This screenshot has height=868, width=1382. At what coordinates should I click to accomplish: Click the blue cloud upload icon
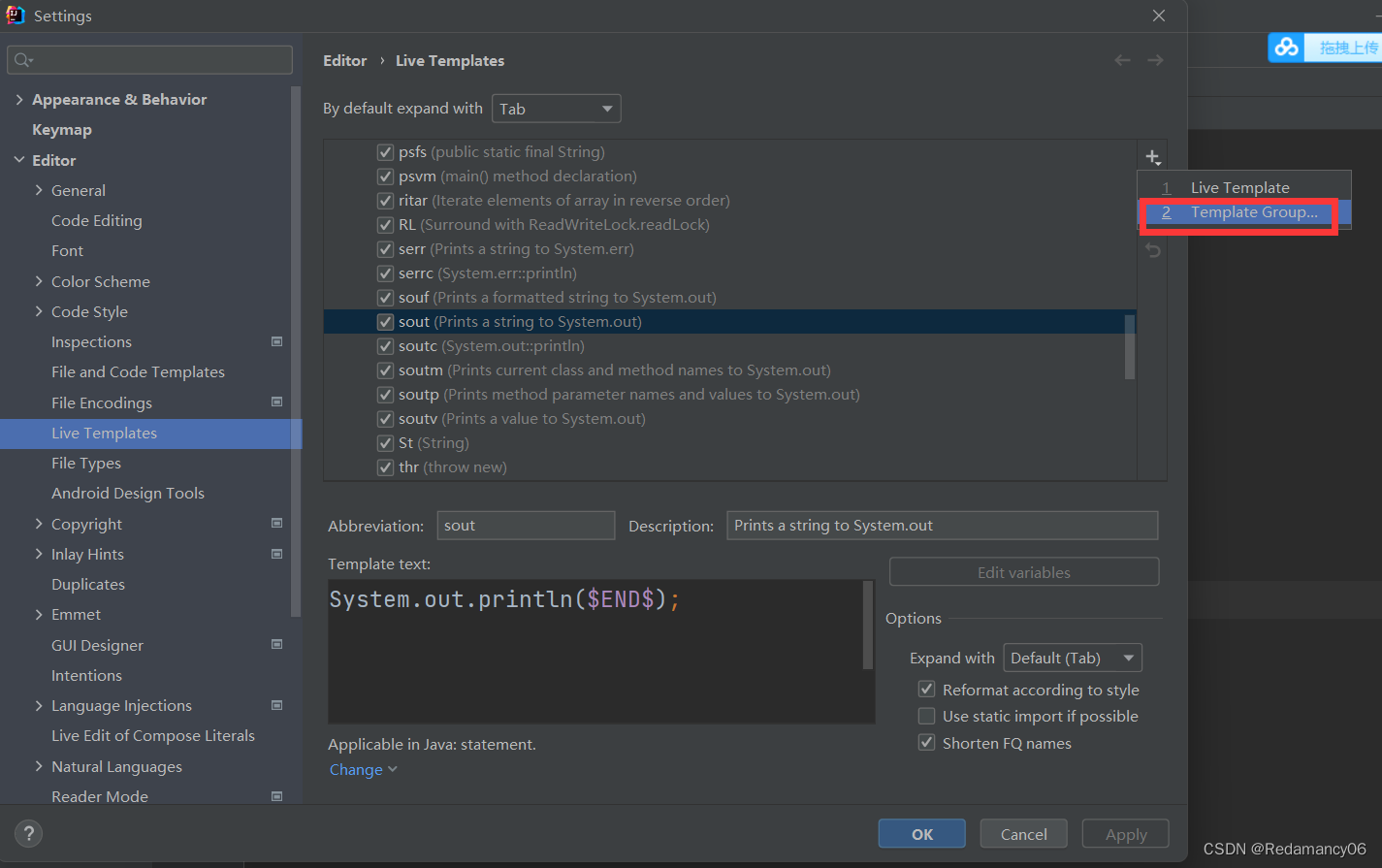1287,47
